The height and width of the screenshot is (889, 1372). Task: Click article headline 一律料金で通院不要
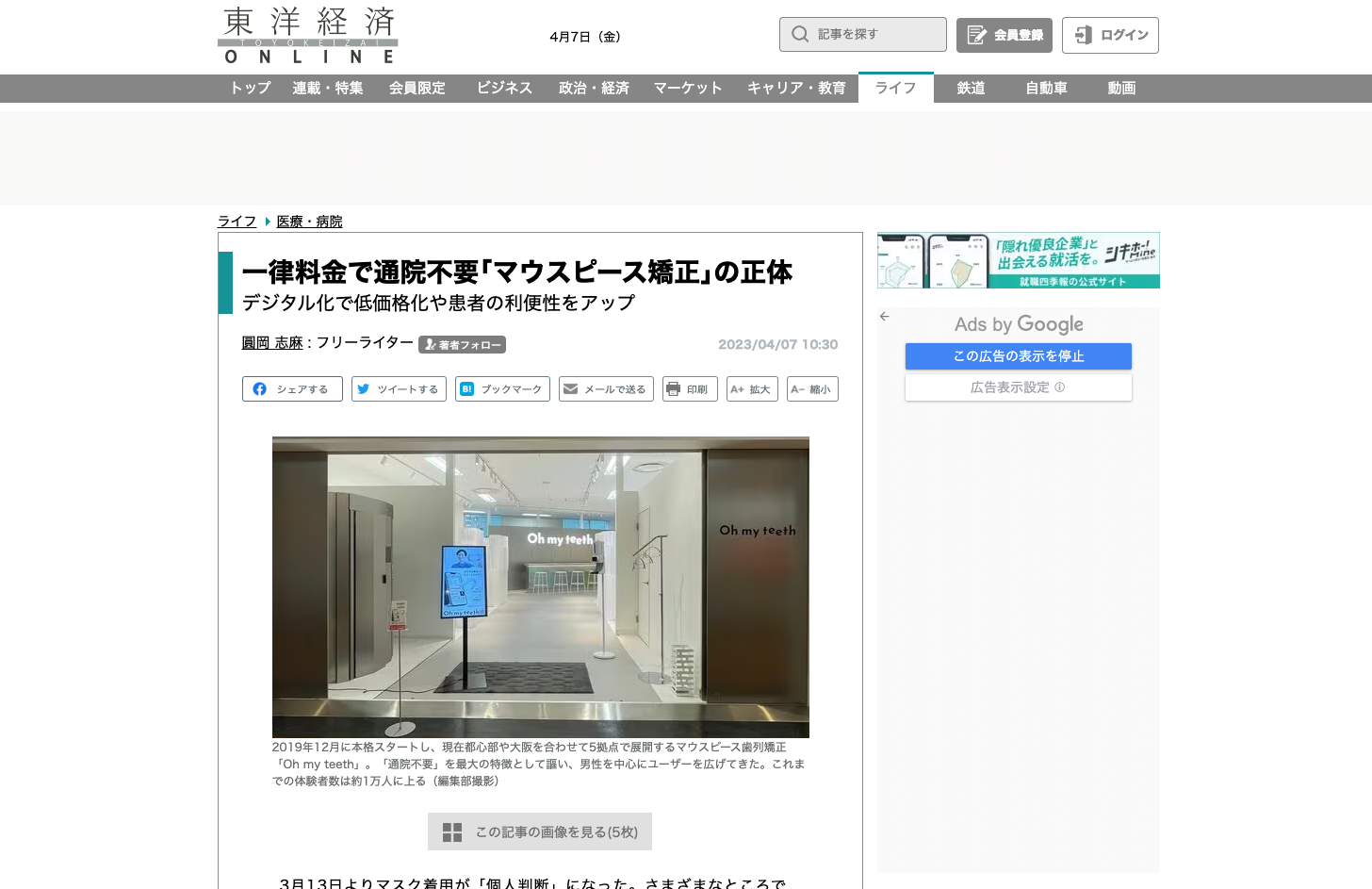tap(517, 272)
